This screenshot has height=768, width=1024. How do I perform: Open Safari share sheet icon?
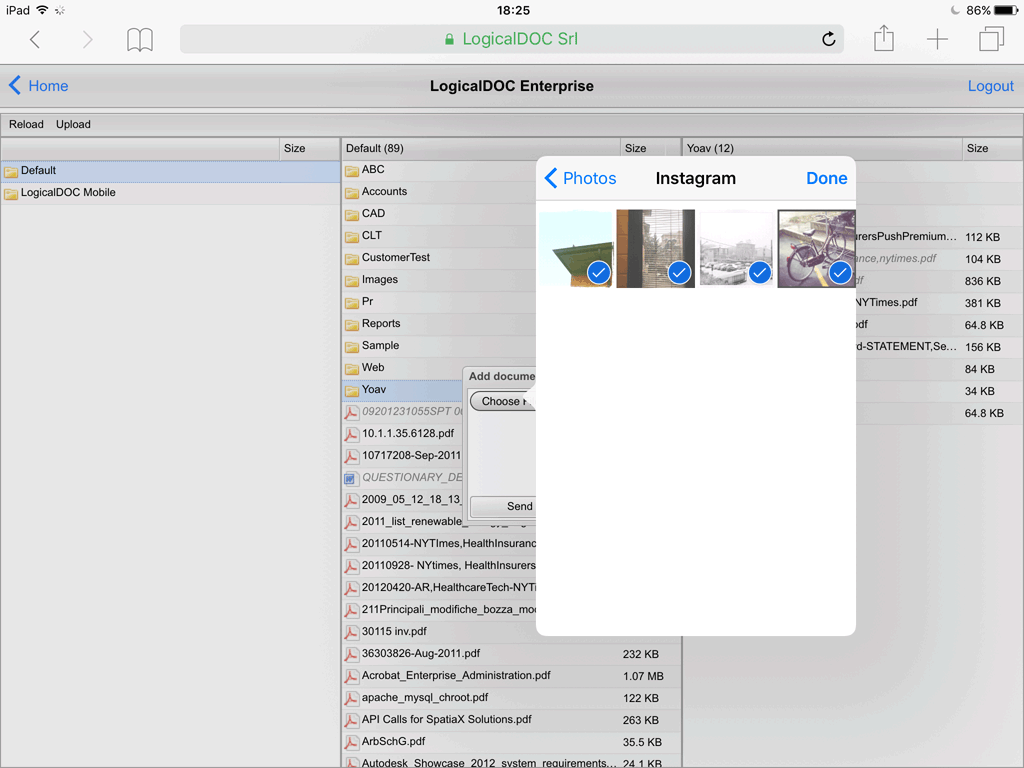coord(884,38)
